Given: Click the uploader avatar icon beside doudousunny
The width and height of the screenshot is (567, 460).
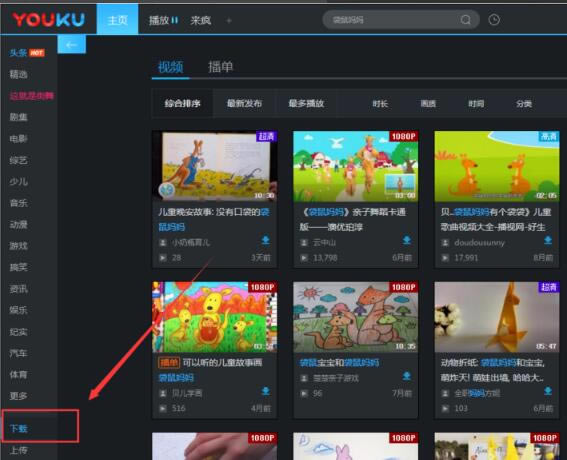Looking at the screenshot, I should point(445,243).
